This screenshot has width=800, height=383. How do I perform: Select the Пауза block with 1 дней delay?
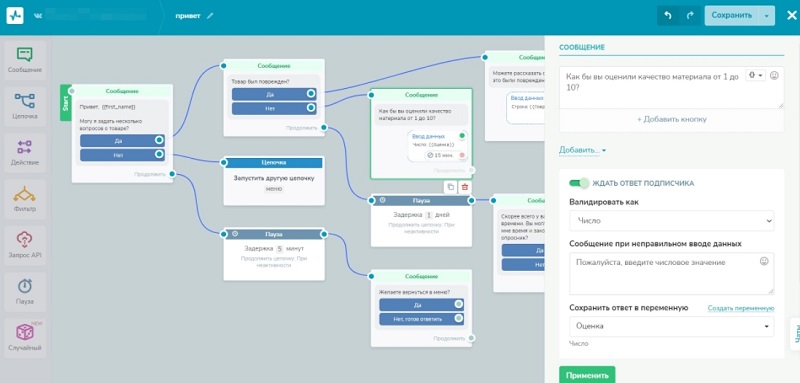click(x=421, y=221)
